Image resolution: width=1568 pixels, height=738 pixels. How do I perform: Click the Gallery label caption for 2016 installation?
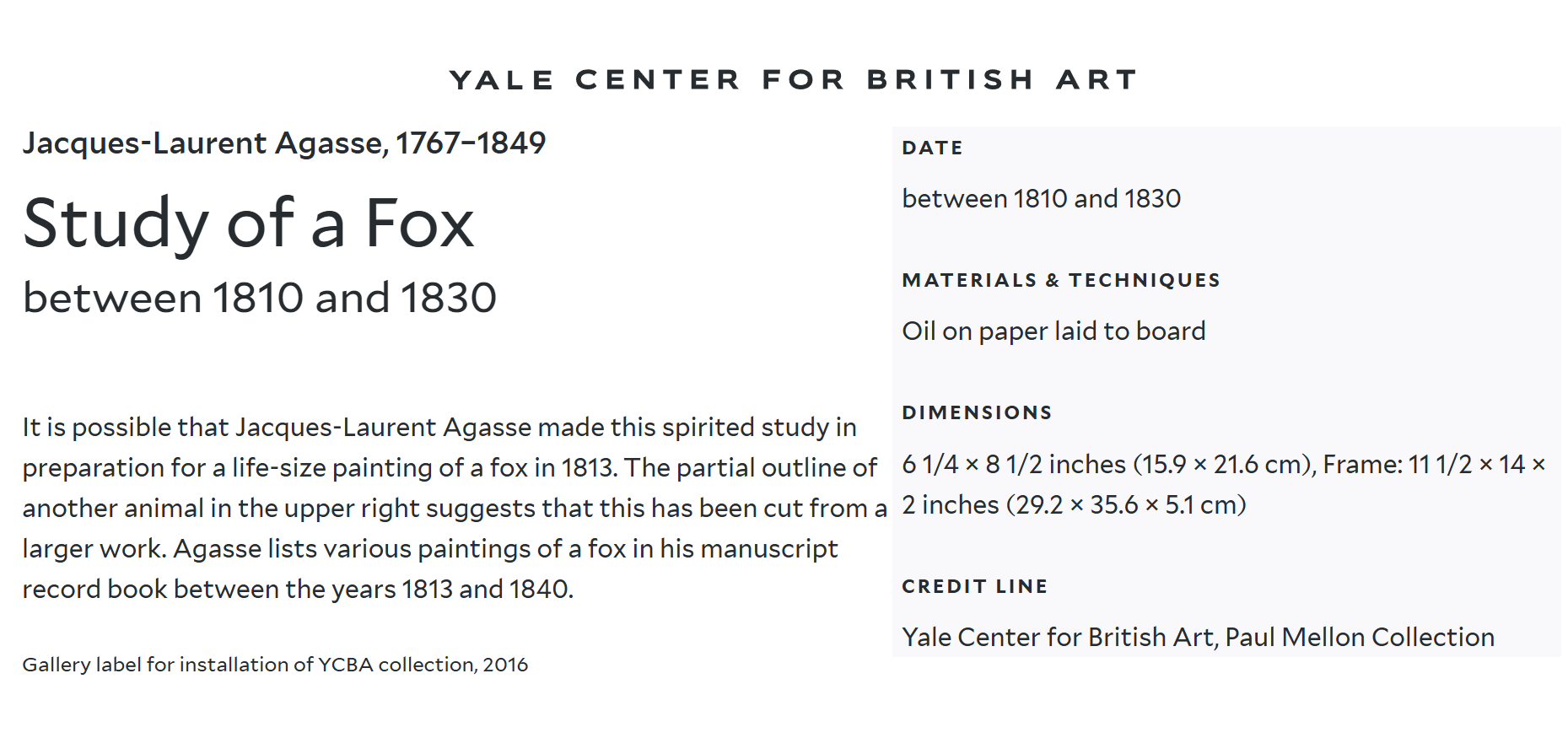pos(275,665)
